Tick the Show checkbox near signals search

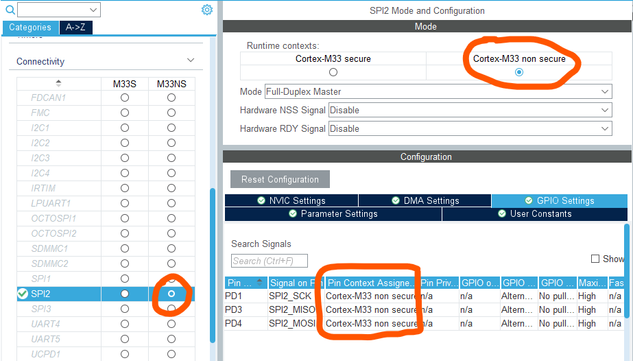point(595,258)
